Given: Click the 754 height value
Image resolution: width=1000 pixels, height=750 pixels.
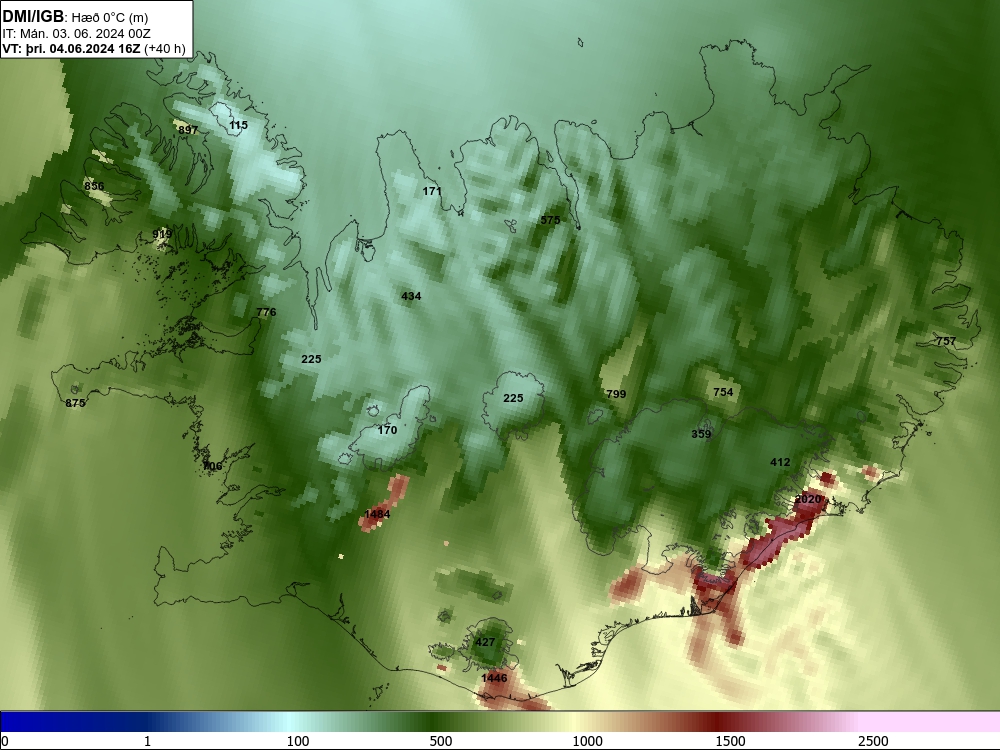Looking at the screenshot, I should (723, 392).
